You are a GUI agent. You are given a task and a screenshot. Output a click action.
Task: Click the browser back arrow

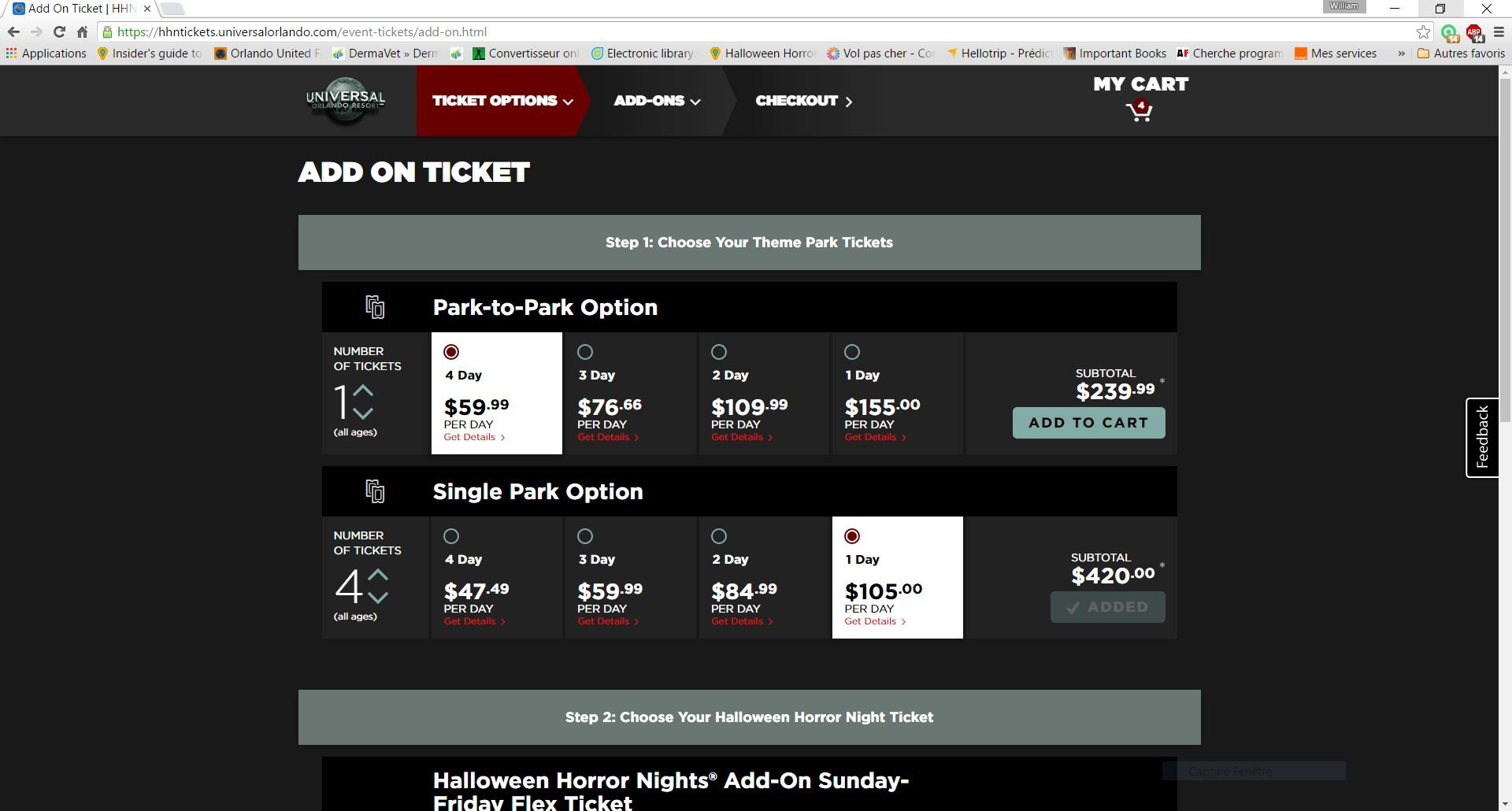(x=13, y=32)
